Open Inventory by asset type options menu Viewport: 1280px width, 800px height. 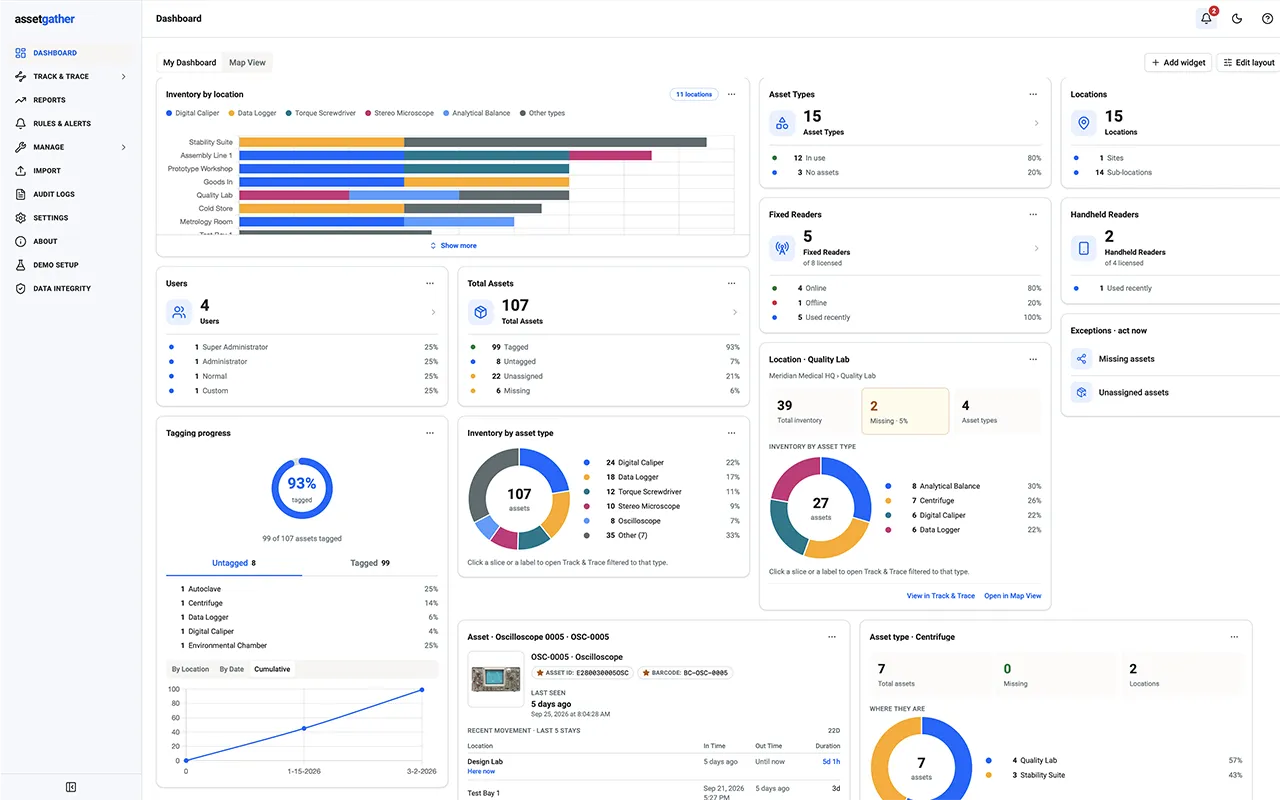pos(731,433)
